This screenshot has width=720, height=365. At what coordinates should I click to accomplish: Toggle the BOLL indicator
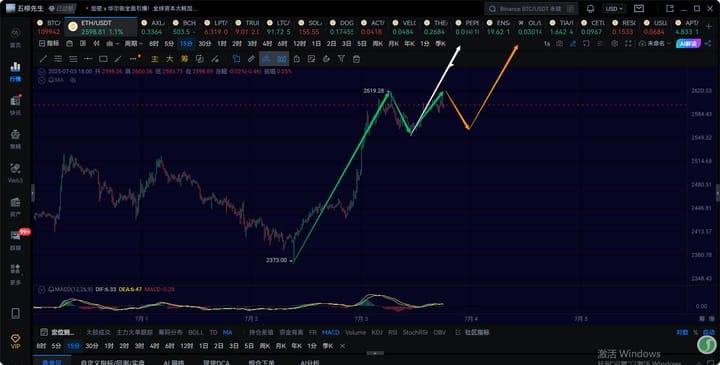[x=196, y=332]
